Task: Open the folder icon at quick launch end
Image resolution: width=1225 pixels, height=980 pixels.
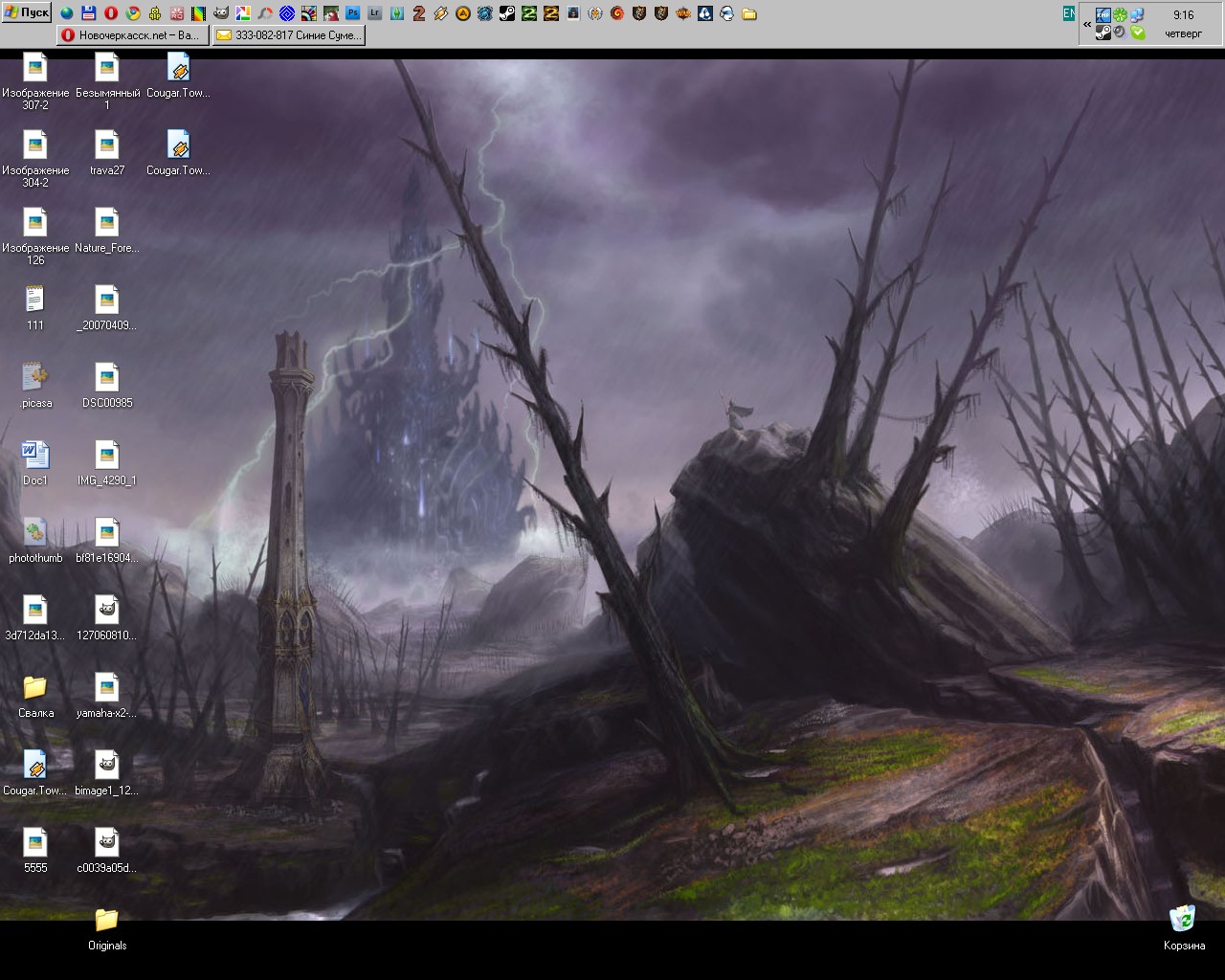Action: (749, 13)
